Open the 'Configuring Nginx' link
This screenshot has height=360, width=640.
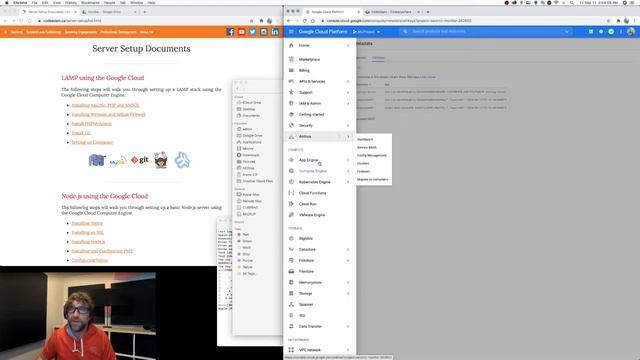(89, 260)
